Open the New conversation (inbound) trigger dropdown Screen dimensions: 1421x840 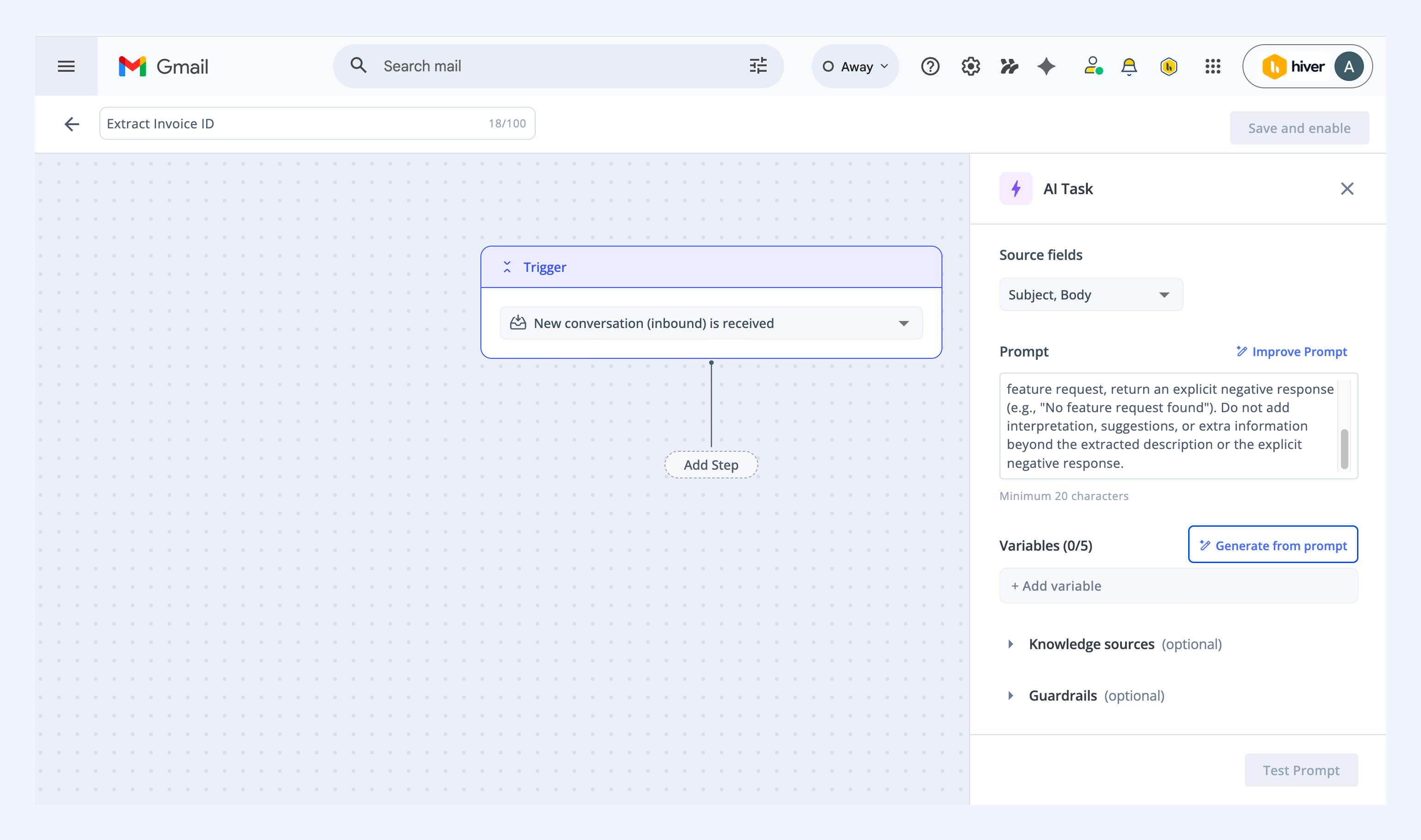711,323
